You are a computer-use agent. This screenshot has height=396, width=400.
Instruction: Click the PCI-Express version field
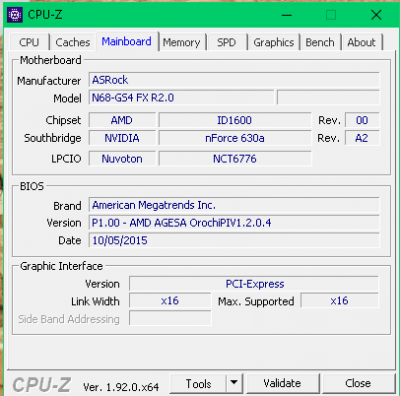(254, 284)
